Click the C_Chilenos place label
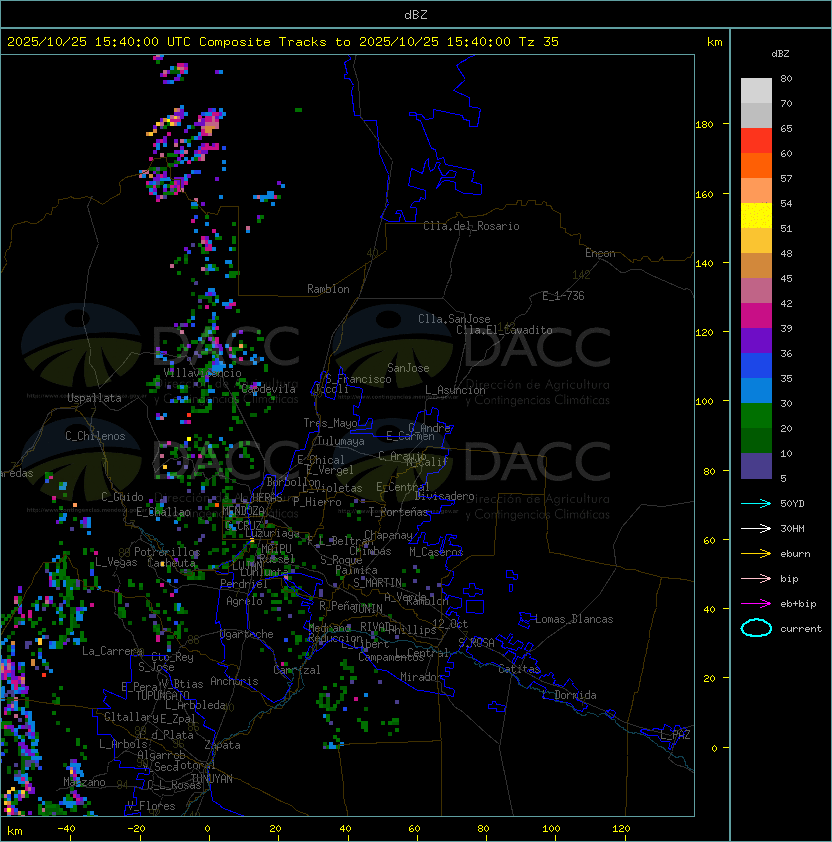The image size is (832, 842). point(95,436)
